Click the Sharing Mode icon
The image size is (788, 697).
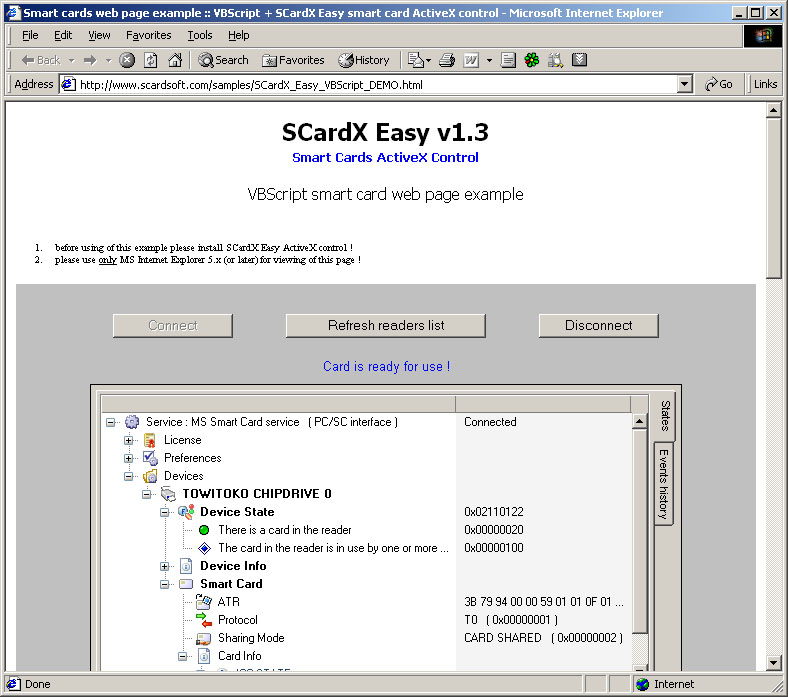point(204,638)
